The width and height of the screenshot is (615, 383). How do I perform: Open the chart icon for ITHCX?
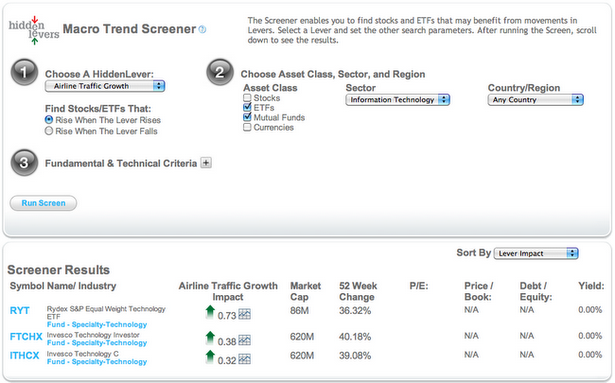[x=244, y=359]
